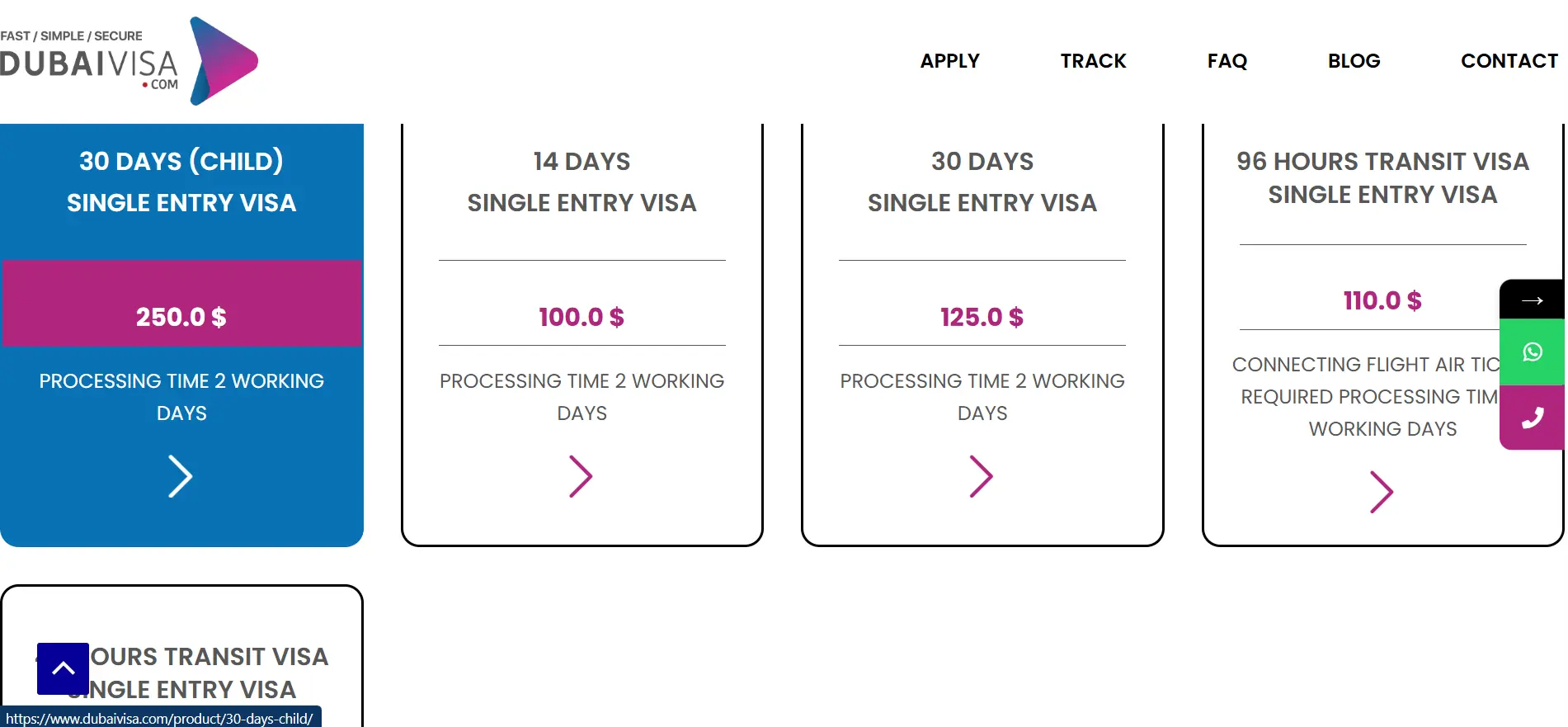Click the pink phone call icon

click(x=1532, y=418)
